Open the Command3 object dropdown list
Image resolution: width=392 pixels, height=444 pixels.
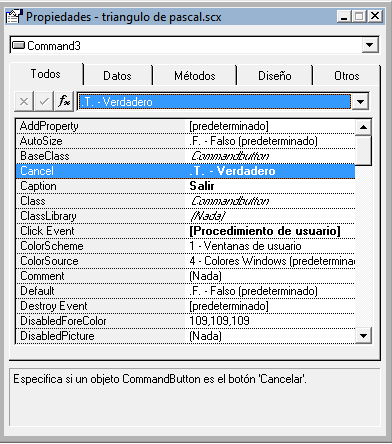click(370, 45)
